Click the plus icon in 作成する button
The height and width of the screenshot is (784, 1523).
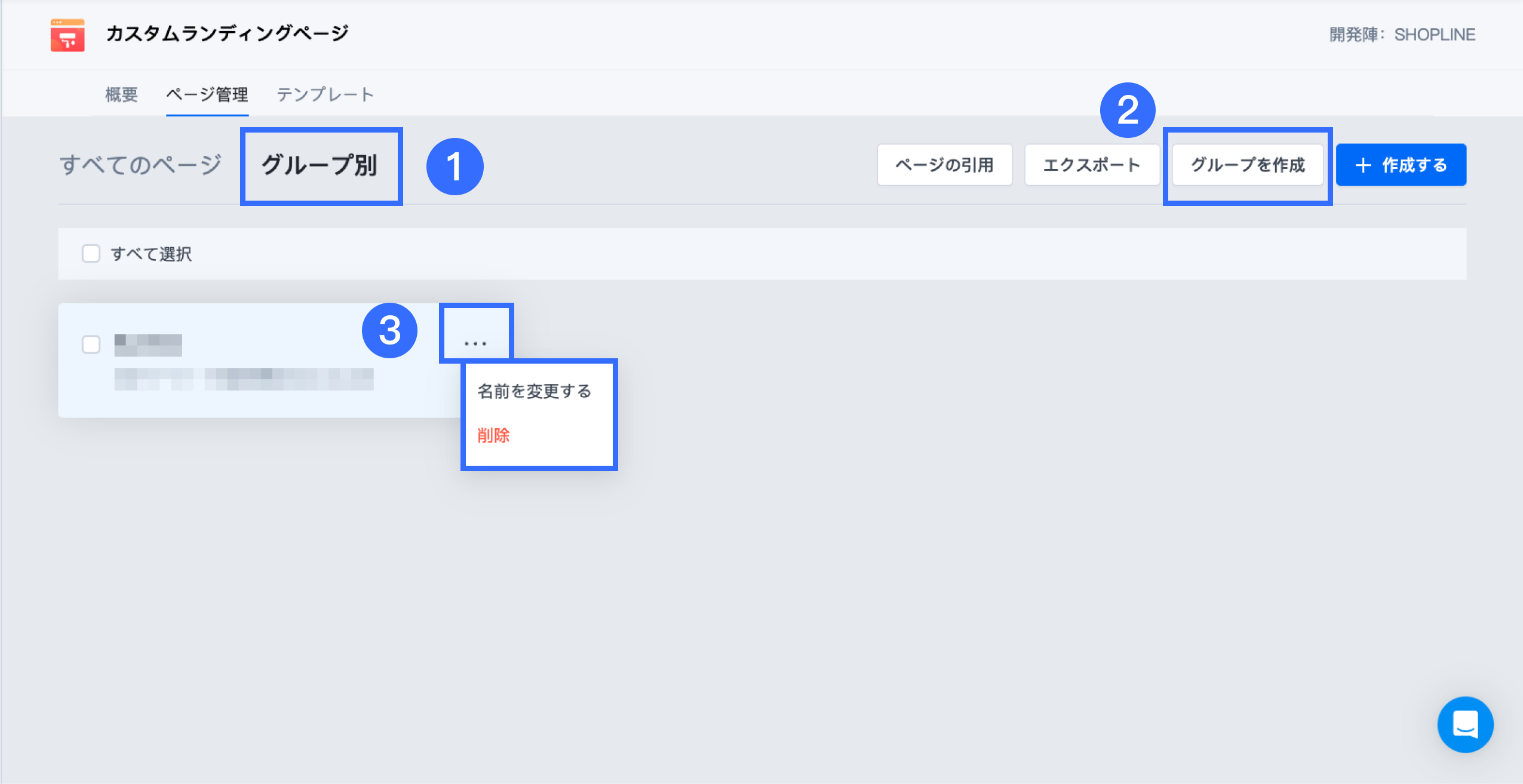1363,165
